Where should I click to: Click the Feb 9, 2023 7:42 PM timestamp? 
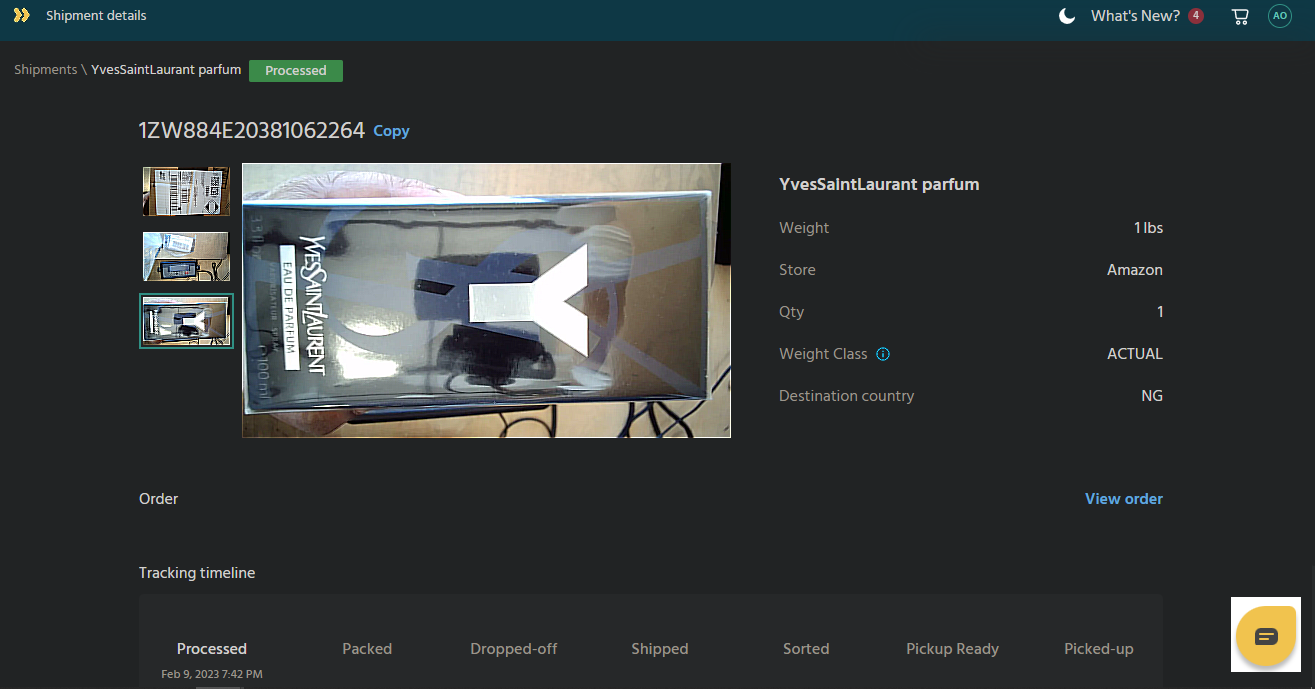tap(212, 675)
